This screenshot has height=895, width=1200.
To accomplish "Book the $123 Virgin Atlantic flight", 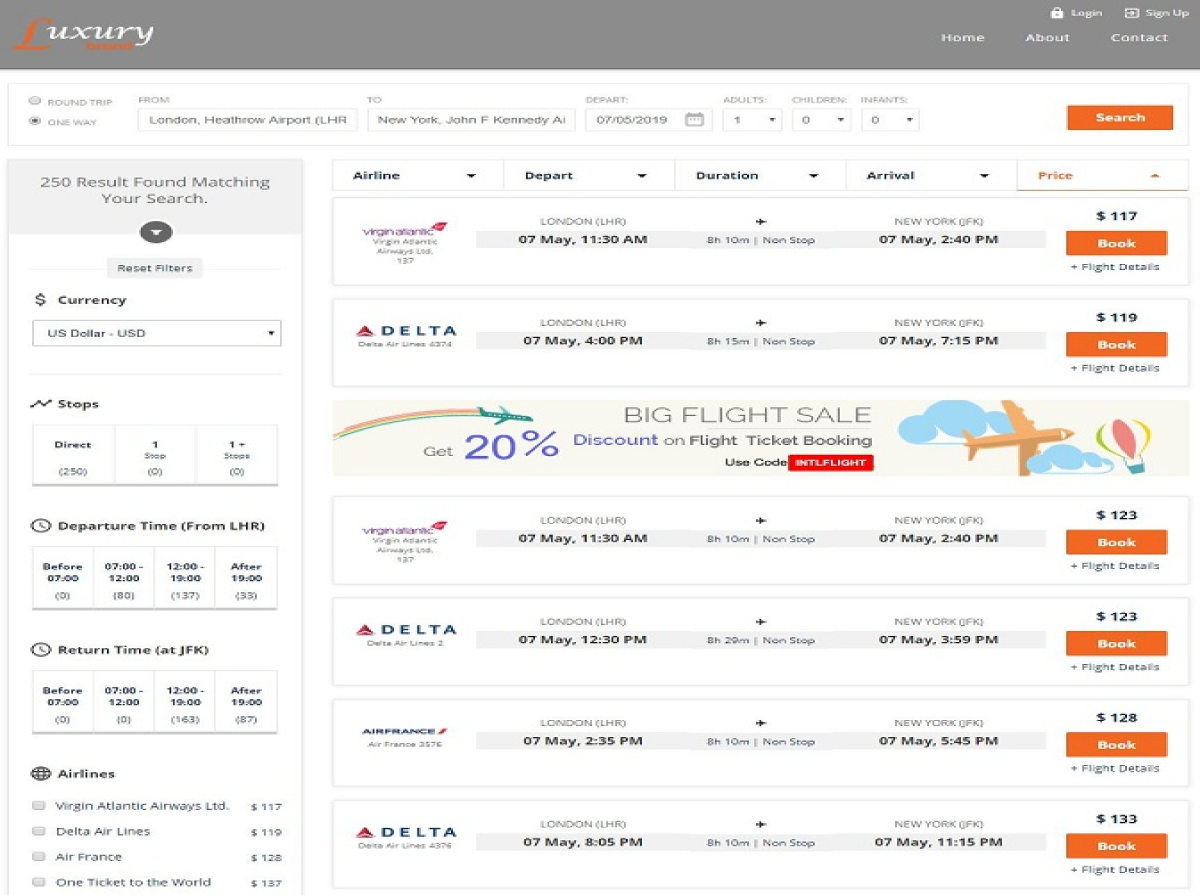I will 1116,542.
